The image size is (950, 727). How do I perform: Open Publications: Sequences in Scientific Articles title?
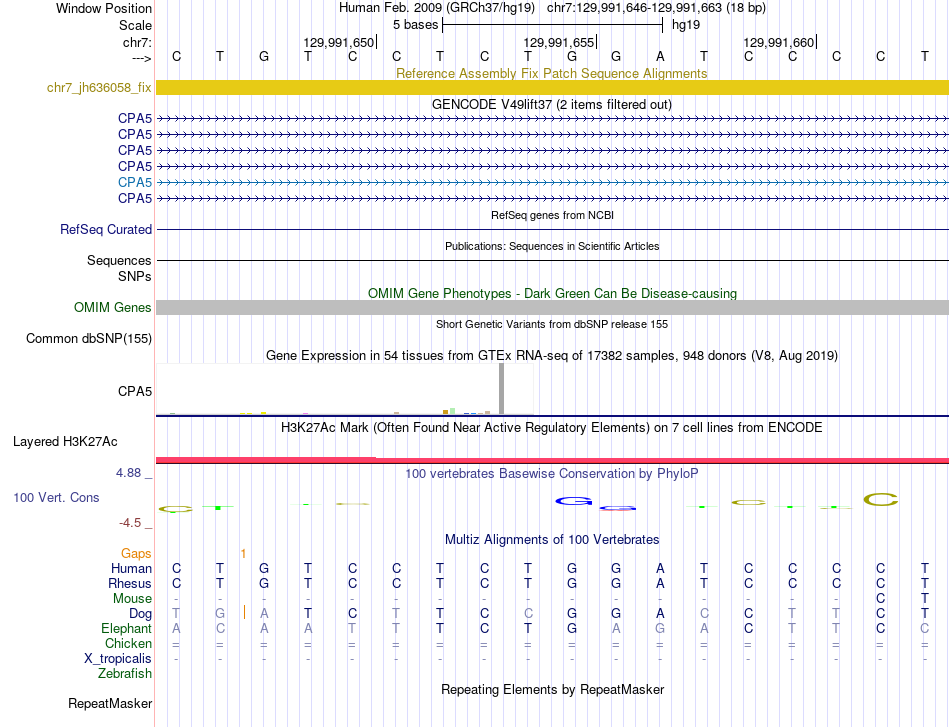click(x=552, y=246)
